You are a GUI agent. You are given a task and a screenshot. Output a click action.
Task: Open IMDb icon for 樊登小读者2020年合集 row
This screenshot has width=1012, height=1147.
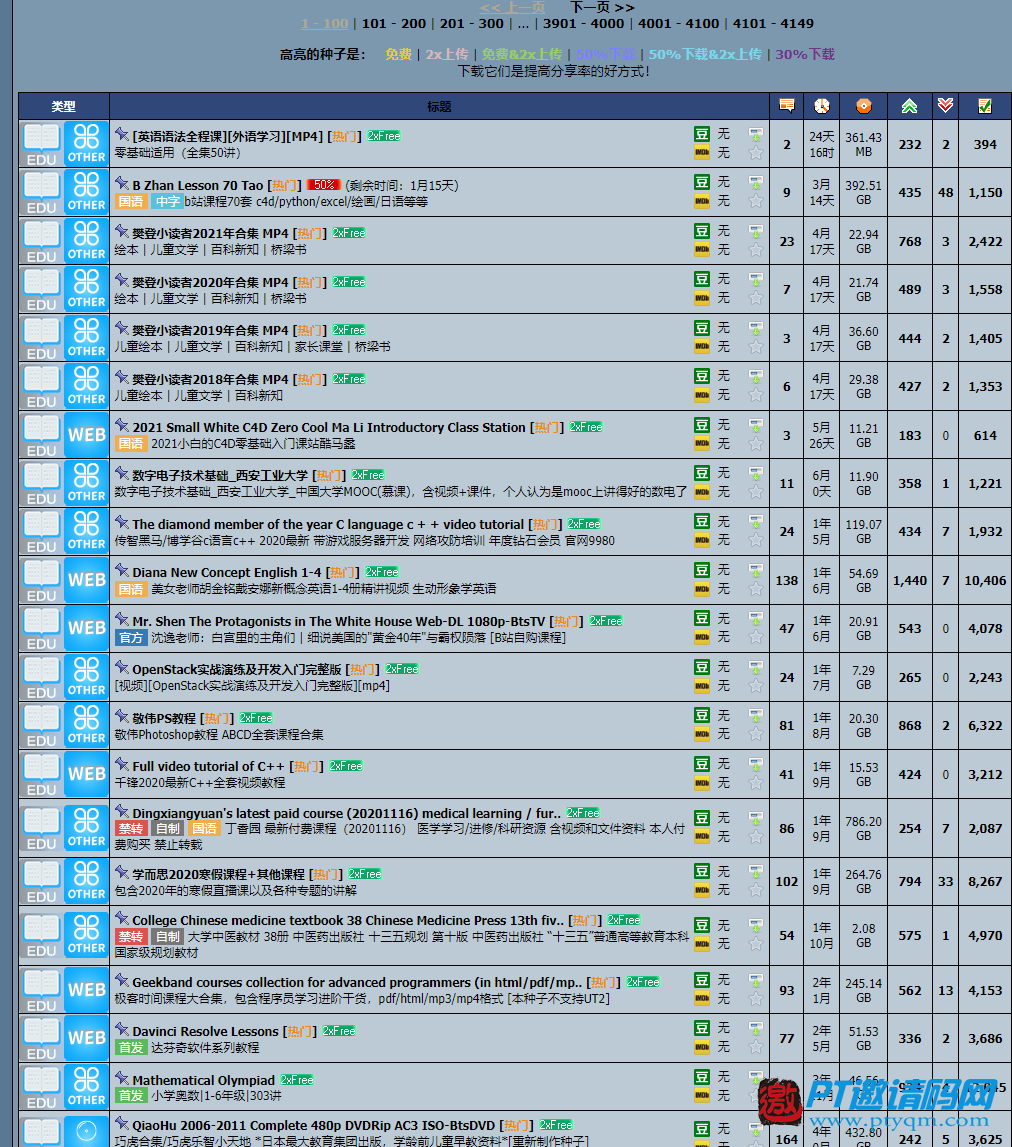[702, 298]
